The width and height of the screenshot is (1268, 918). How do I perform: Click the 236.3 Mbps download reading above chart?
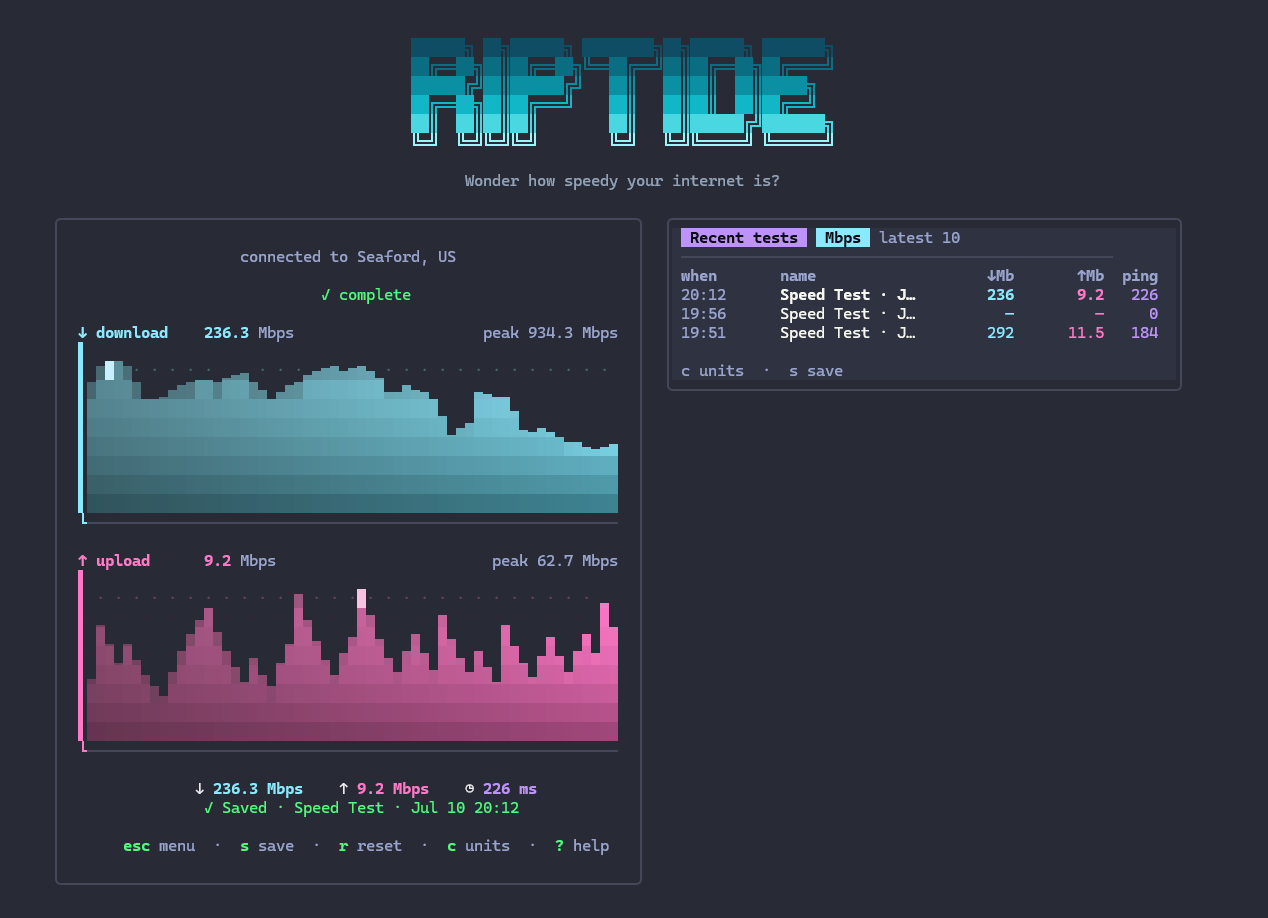coord(249,333)
